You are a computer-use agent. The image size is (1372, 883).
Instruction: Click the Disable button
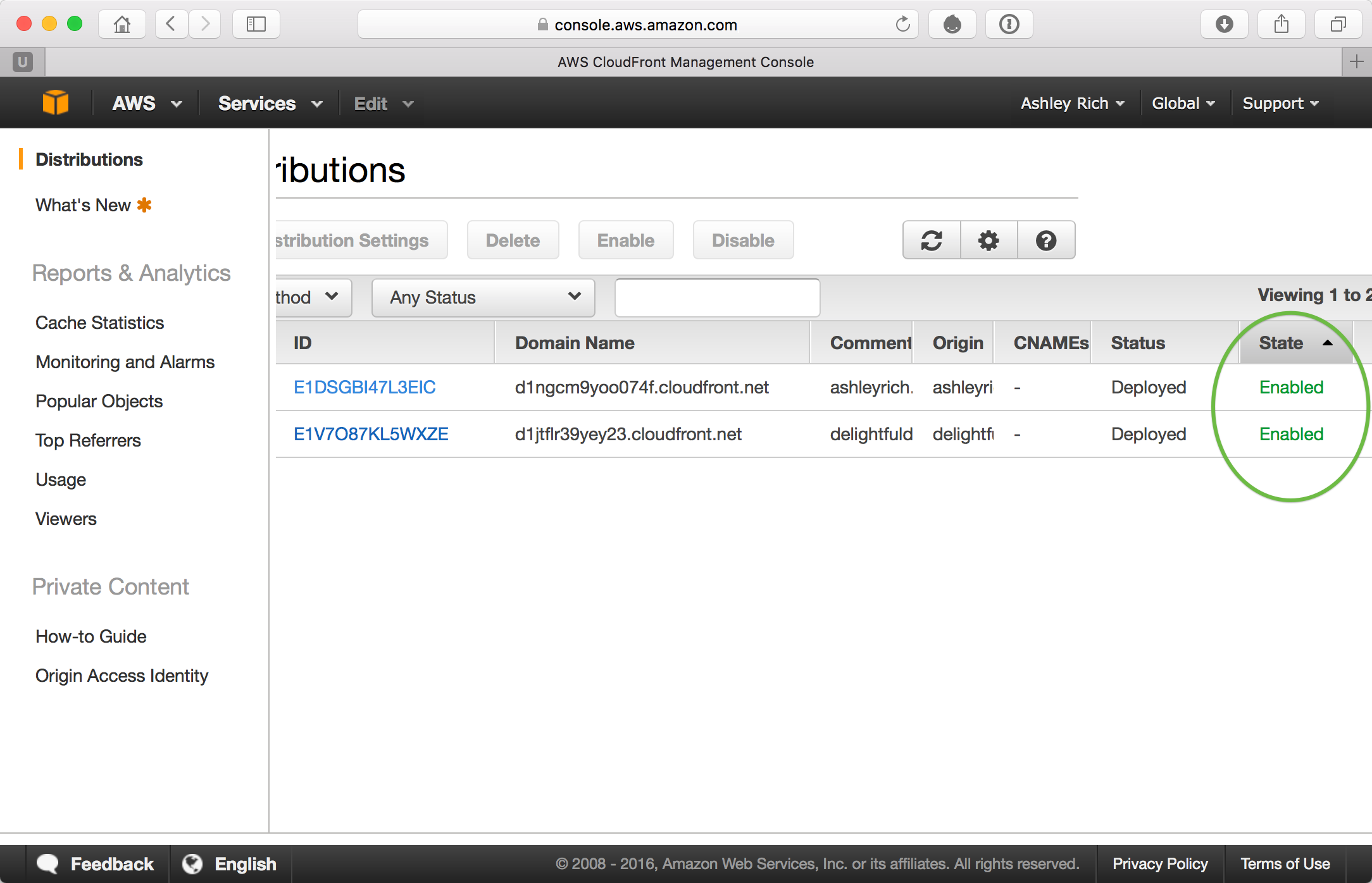click(x=743, y=240)
